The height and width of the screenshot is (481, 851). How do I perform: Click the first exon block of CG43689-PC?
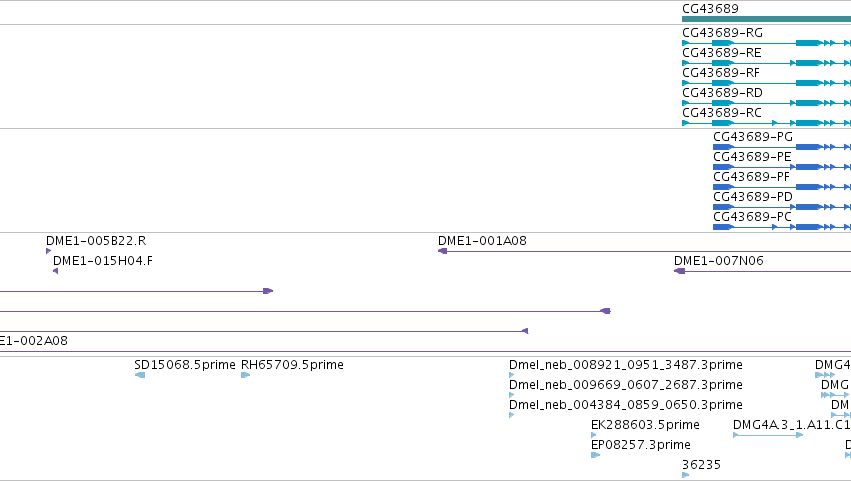[723, 227]
